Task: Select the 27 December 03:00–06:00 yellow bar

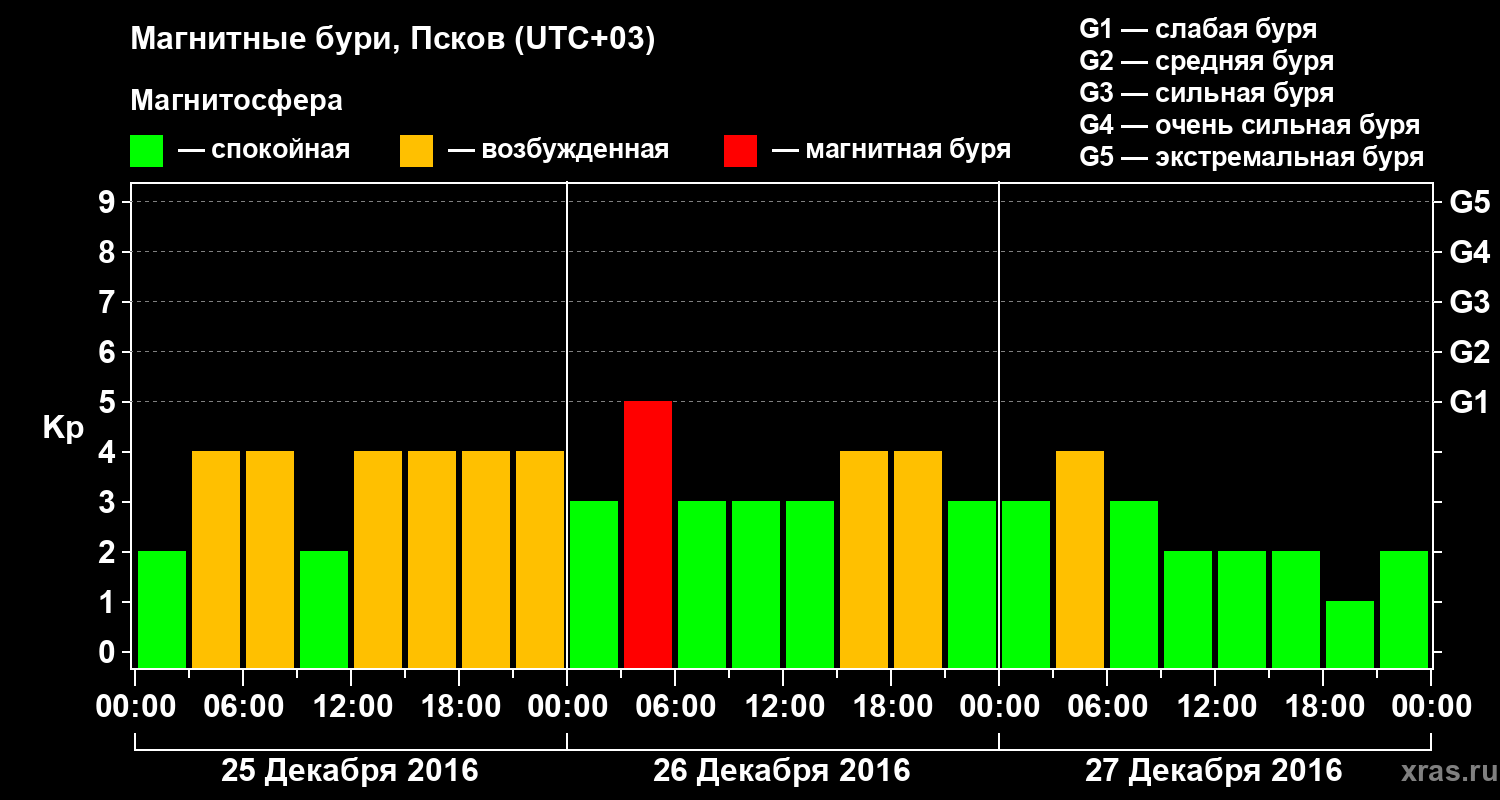Action: click(x=1080, y=559)
